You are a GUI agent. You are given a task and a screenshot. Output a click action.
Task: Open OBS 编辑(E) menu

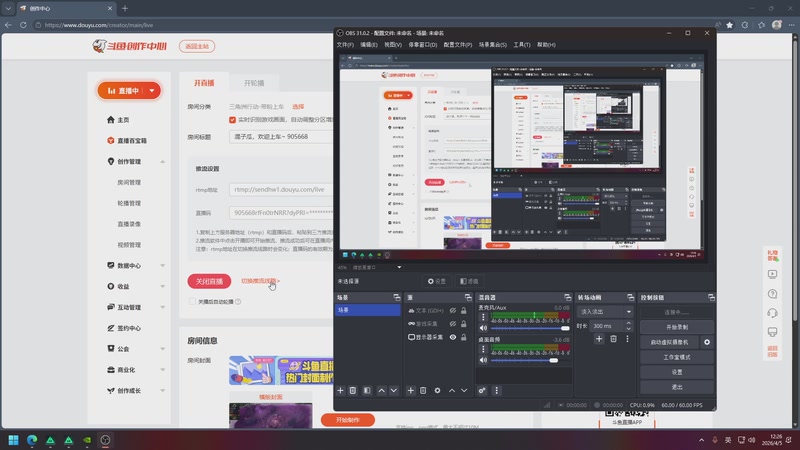(x=369, y=45)
